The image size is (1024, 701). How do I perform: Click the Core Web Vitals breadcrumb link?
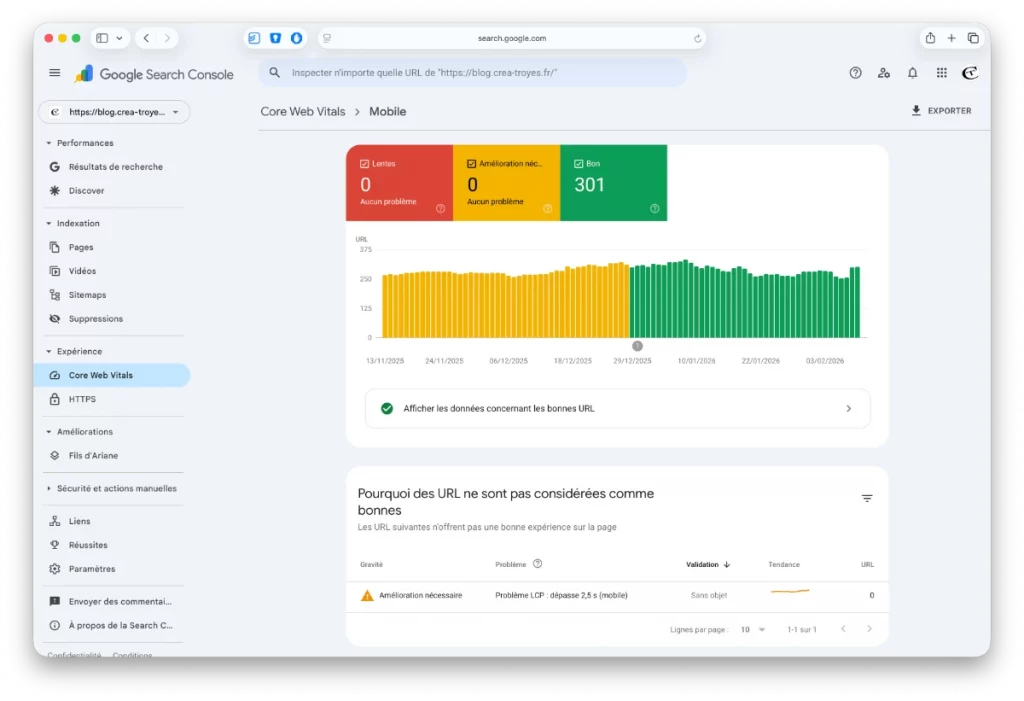[x=303, y=112]
